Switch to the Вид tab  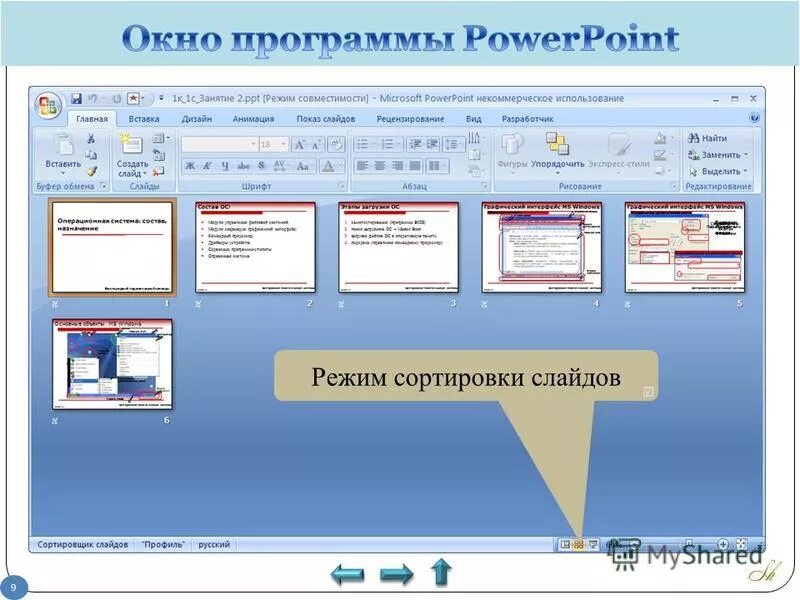tap(473, 118)
